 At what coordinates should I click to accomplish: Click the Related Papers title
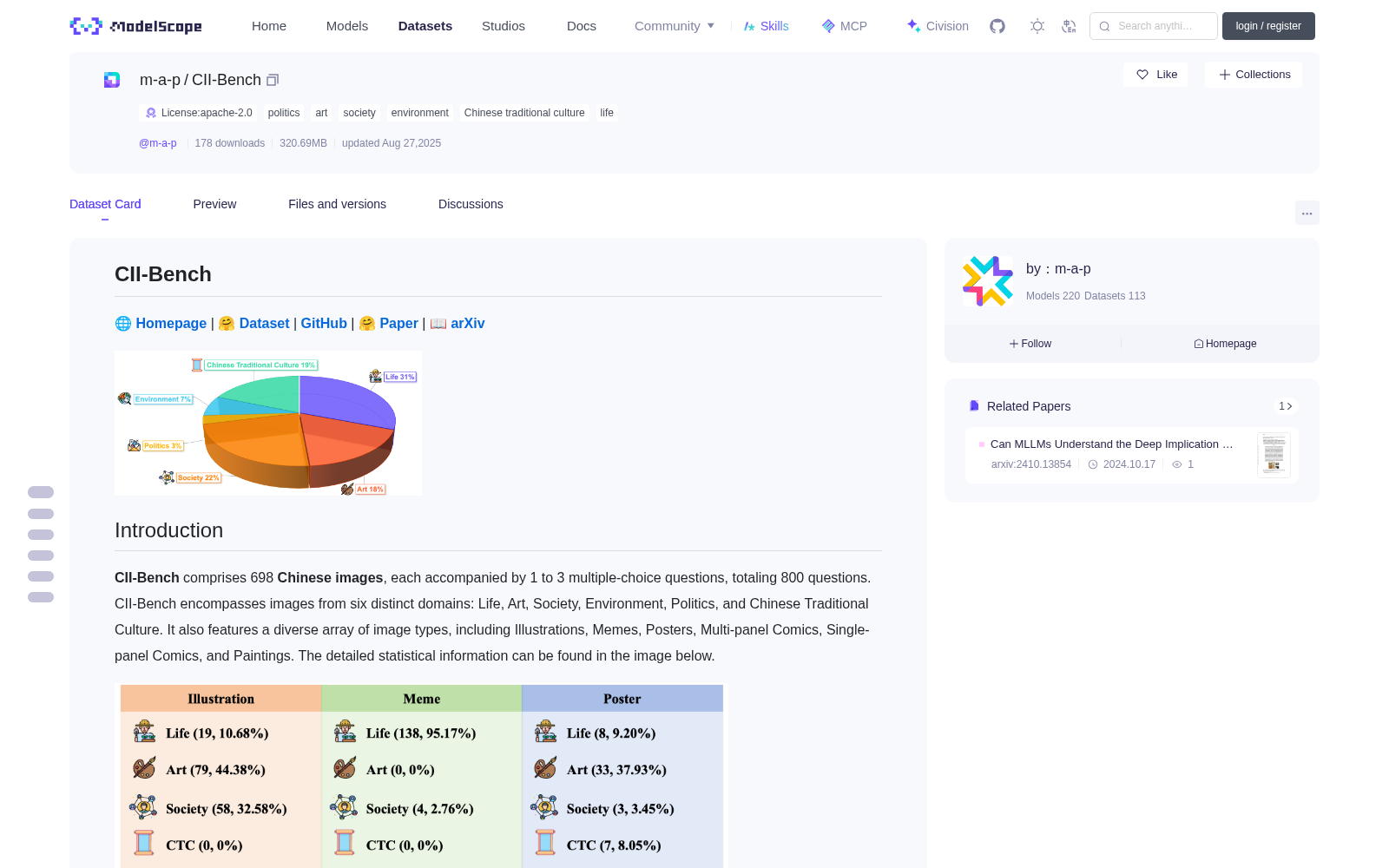point(1029,406)
